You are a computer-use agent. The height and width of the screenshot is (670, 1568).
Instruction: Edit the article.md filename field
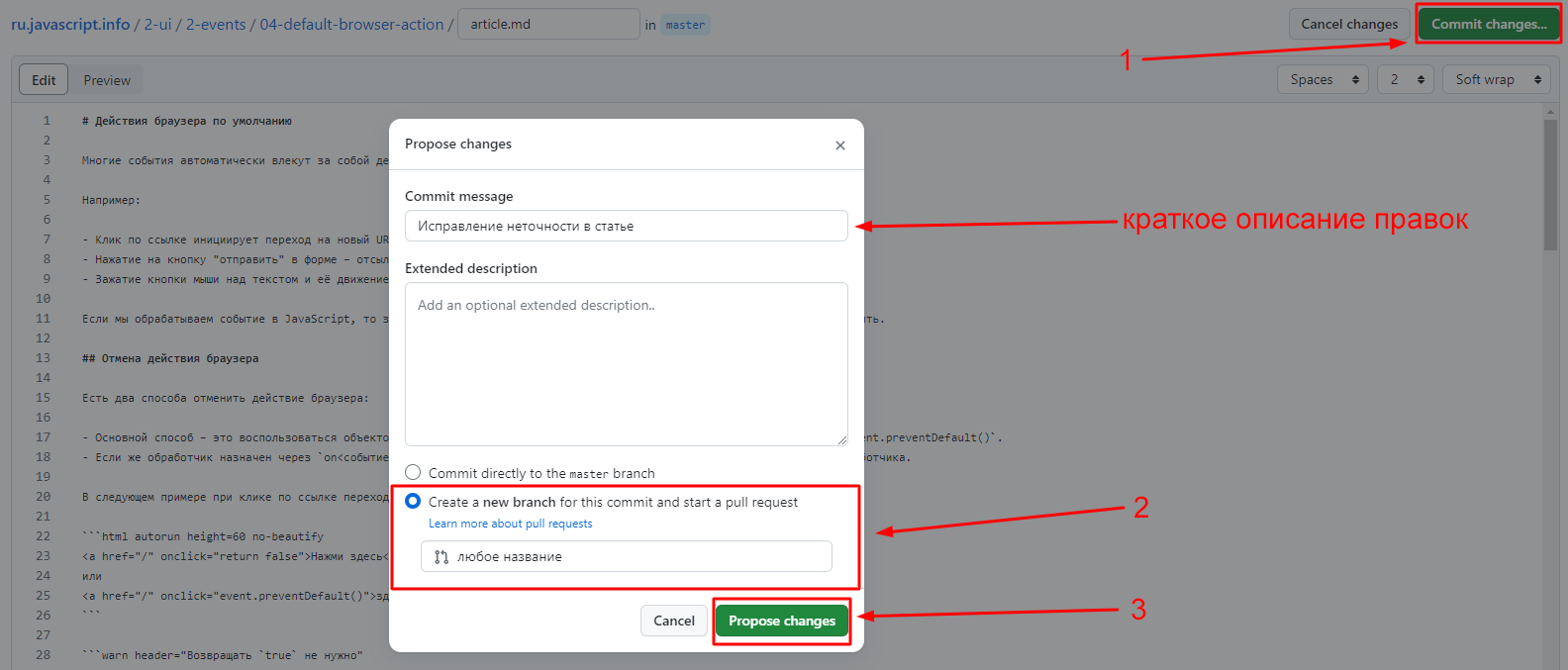coord(549,24)
